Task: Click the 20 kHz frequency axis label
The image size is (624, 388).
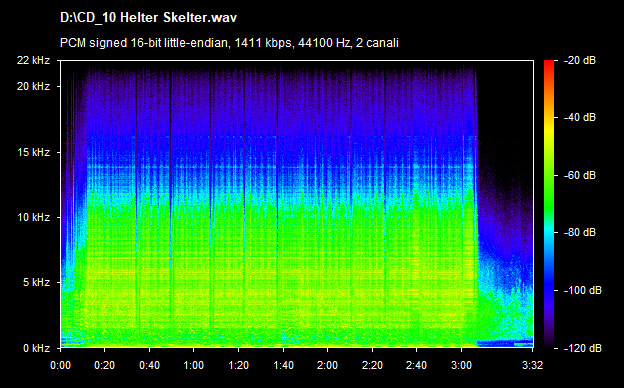Action: click(x=33, y=86)
